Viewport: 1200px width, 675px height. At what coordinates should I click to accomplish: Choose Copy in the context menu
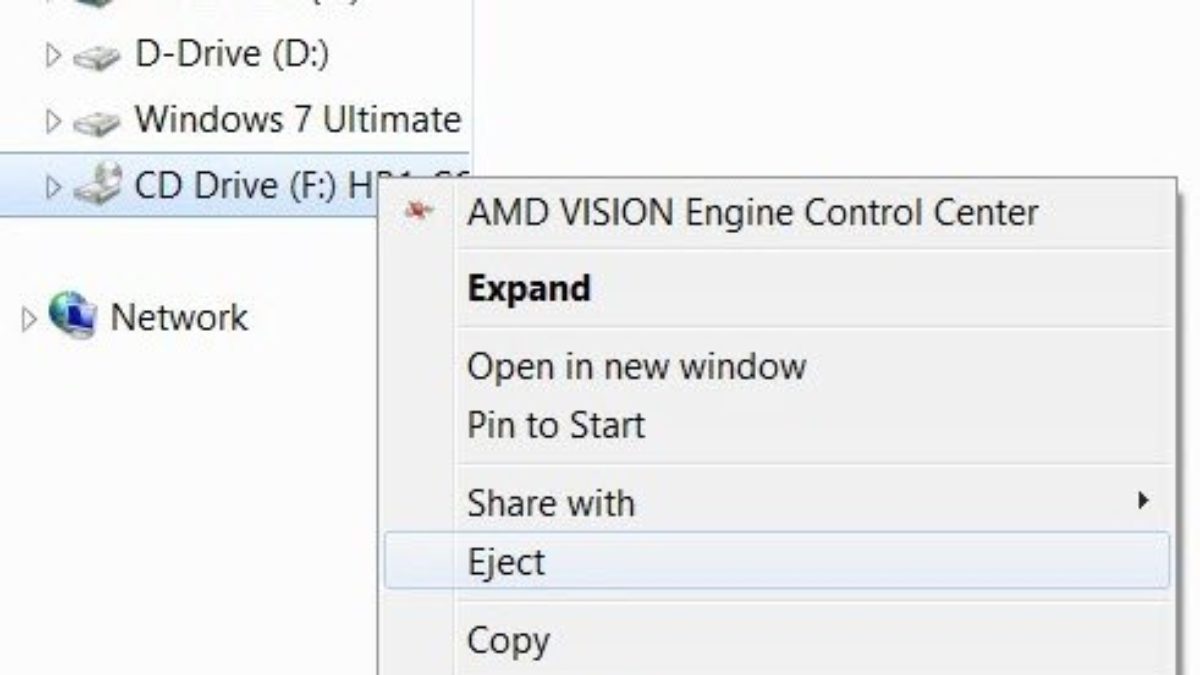click(508, 640)
